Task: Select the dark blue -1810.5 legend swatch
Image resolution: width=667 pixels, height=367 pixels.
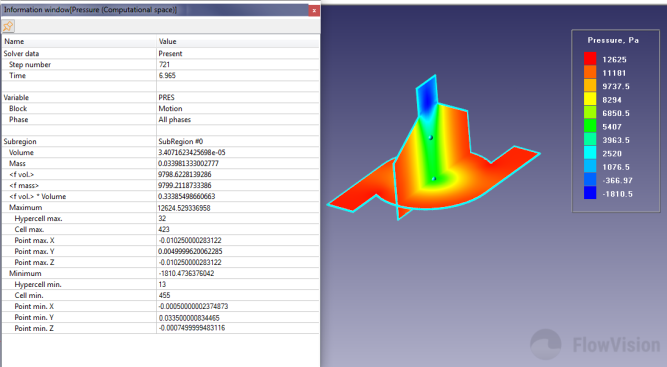Action: tap(590, 193)
